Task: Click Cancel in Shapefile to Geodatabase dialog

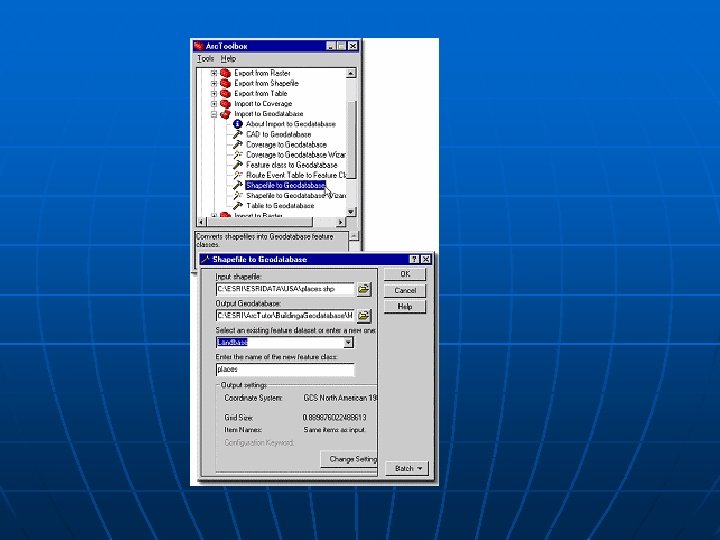Action: 405,290
